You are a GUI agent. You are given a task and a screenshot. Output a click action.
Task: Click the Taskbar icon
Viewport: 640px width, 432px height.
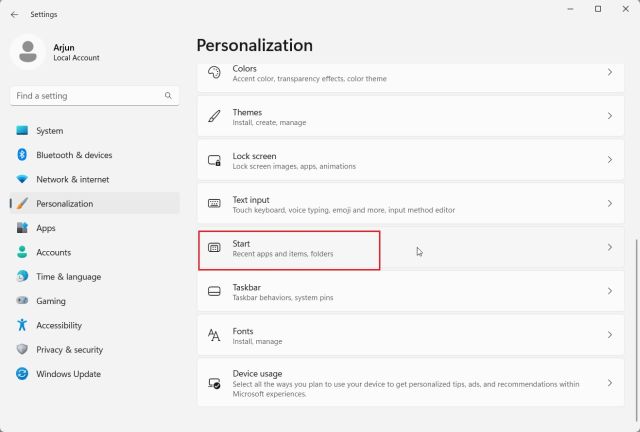214,291
